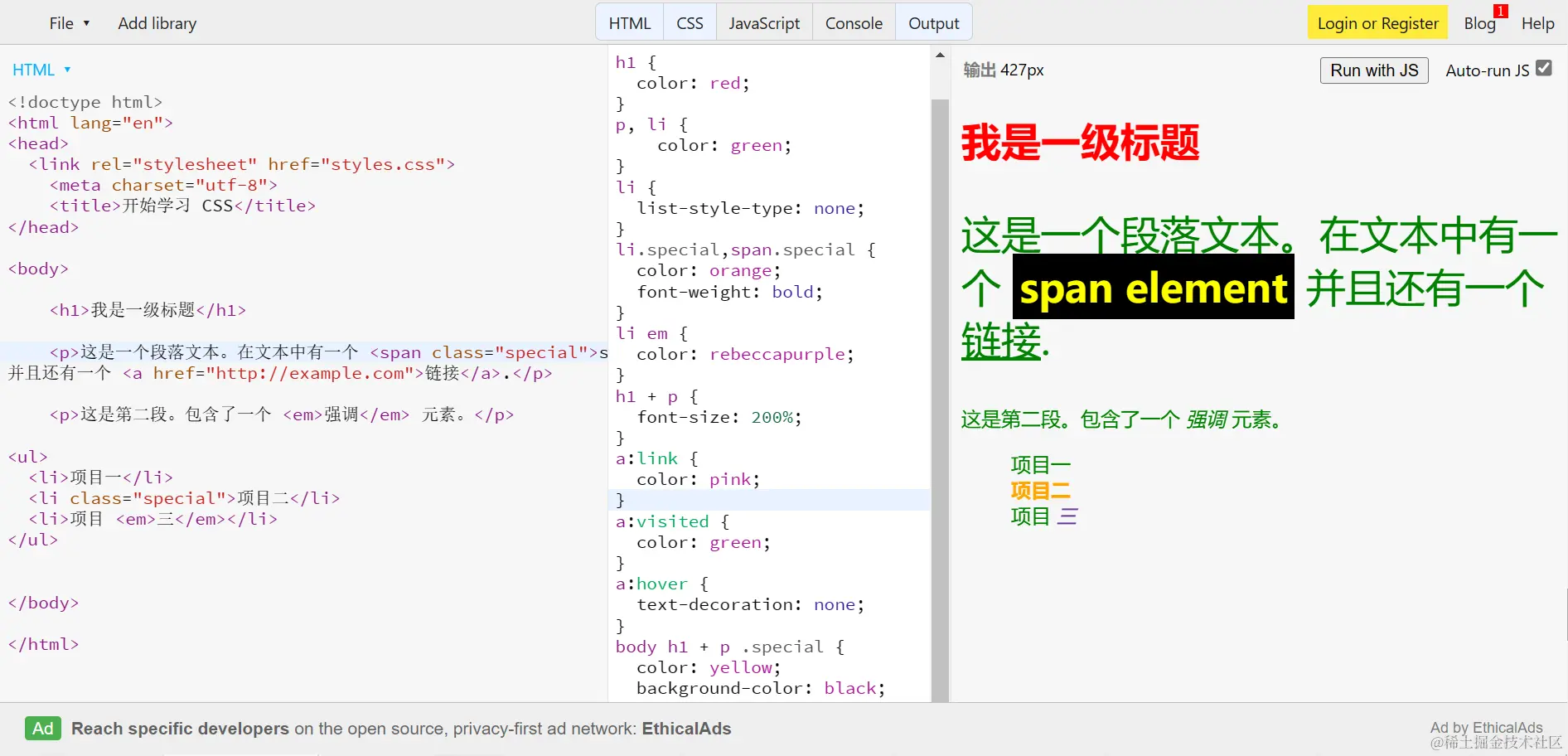The image size is (1568, 756).
Task: Click the a:visited selector line
Action: pos(672,521)
